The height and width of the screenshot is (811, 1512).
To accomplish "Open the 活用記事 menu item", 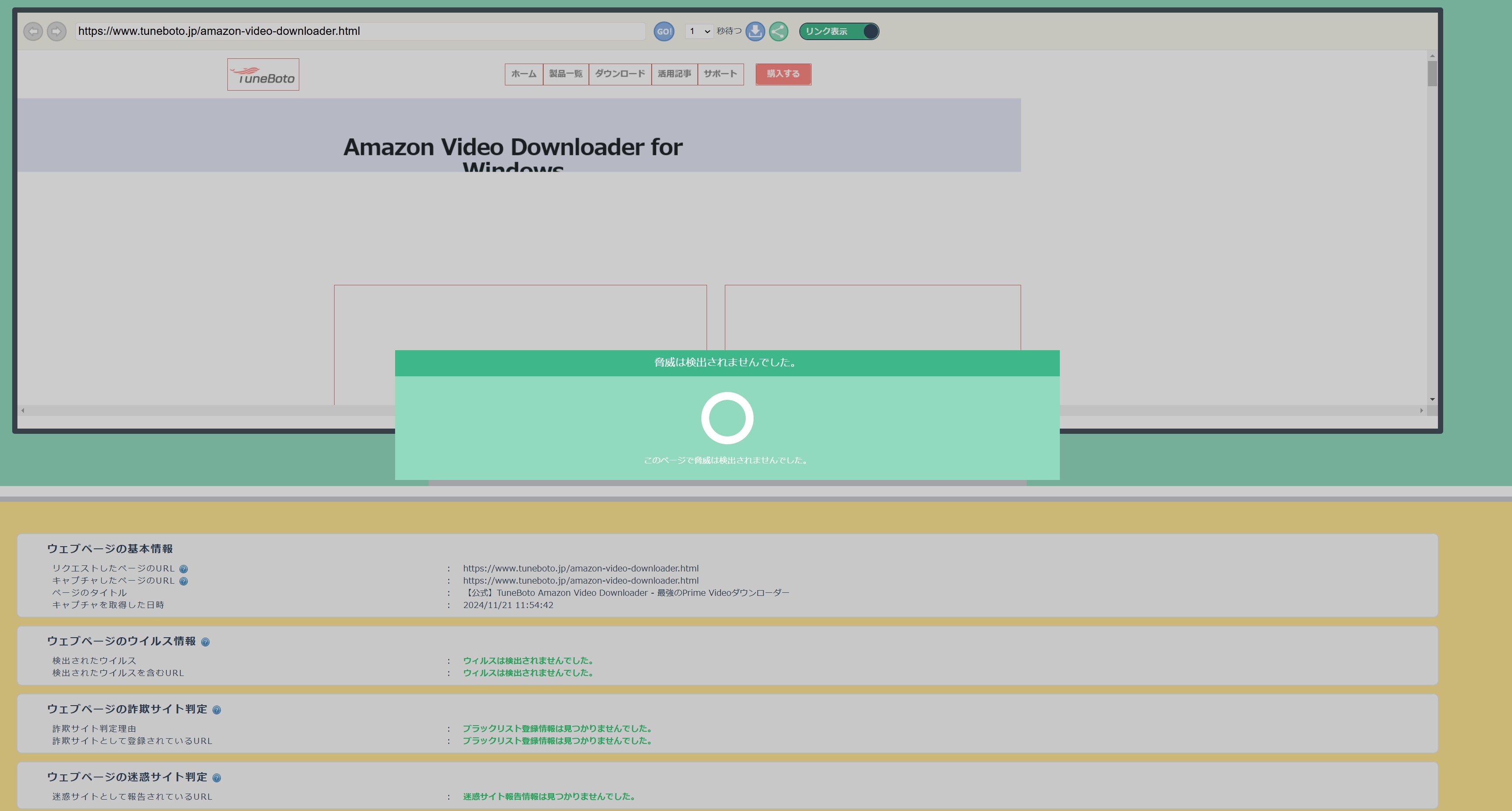I will point(674,74).
